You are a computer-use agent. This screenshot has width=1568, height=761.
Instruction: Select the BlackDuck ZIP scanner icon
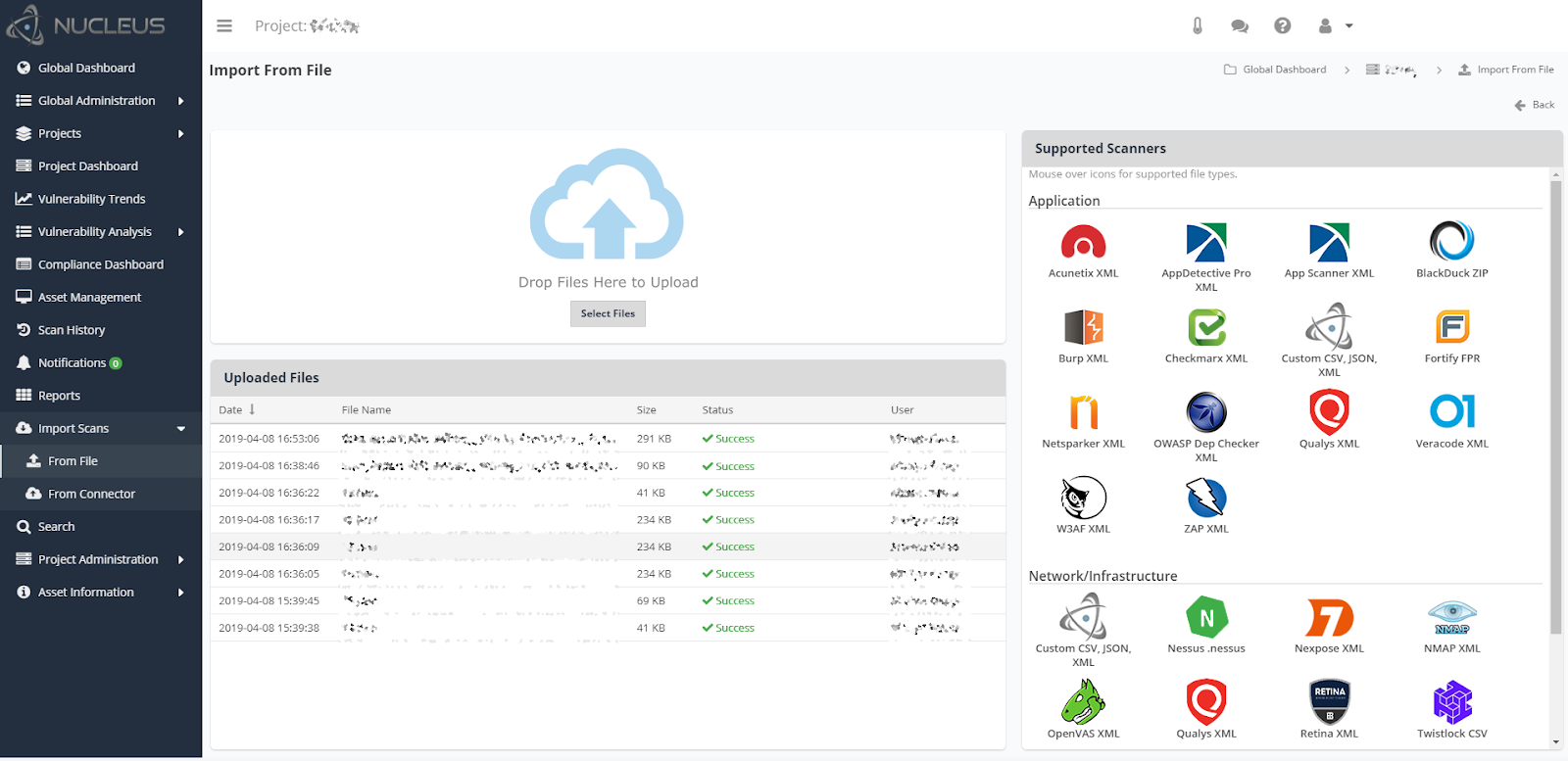click(1452, 241)
